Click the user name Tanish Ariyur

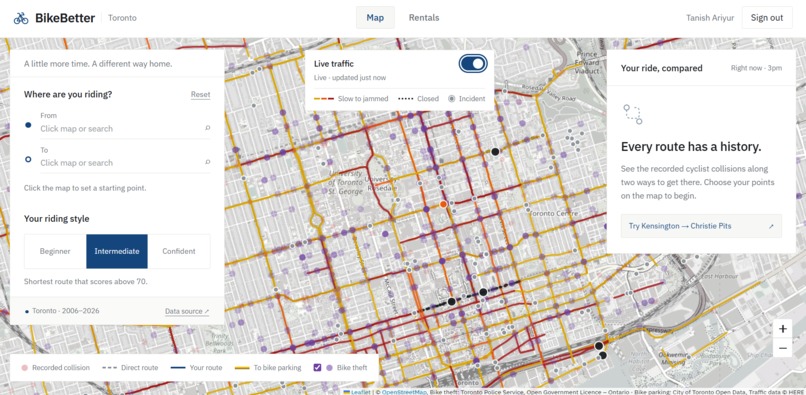point(710,17)
